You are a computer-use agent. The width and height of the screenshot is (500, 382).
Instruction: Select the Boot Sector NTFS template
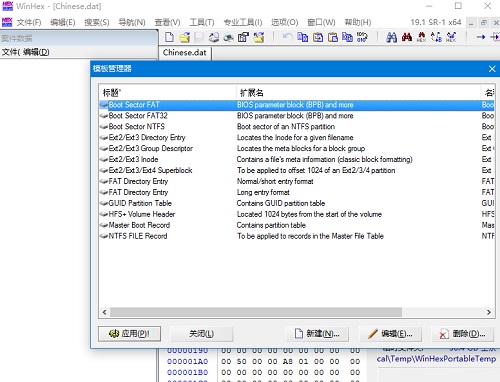[x=297, y=127]
